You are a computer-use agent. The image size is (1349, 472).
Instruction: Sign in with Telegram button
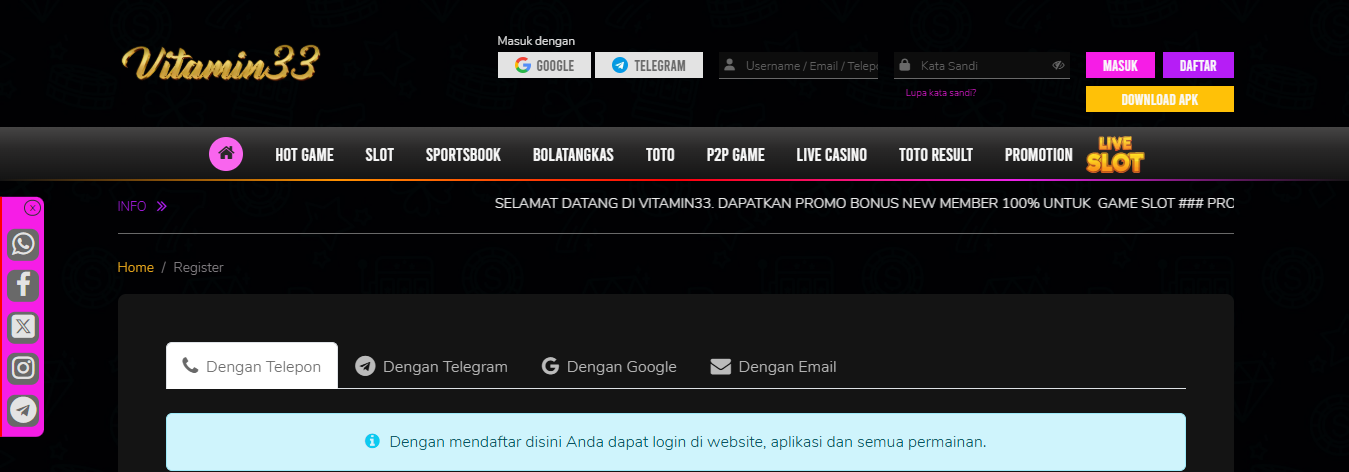pos(649,65)
